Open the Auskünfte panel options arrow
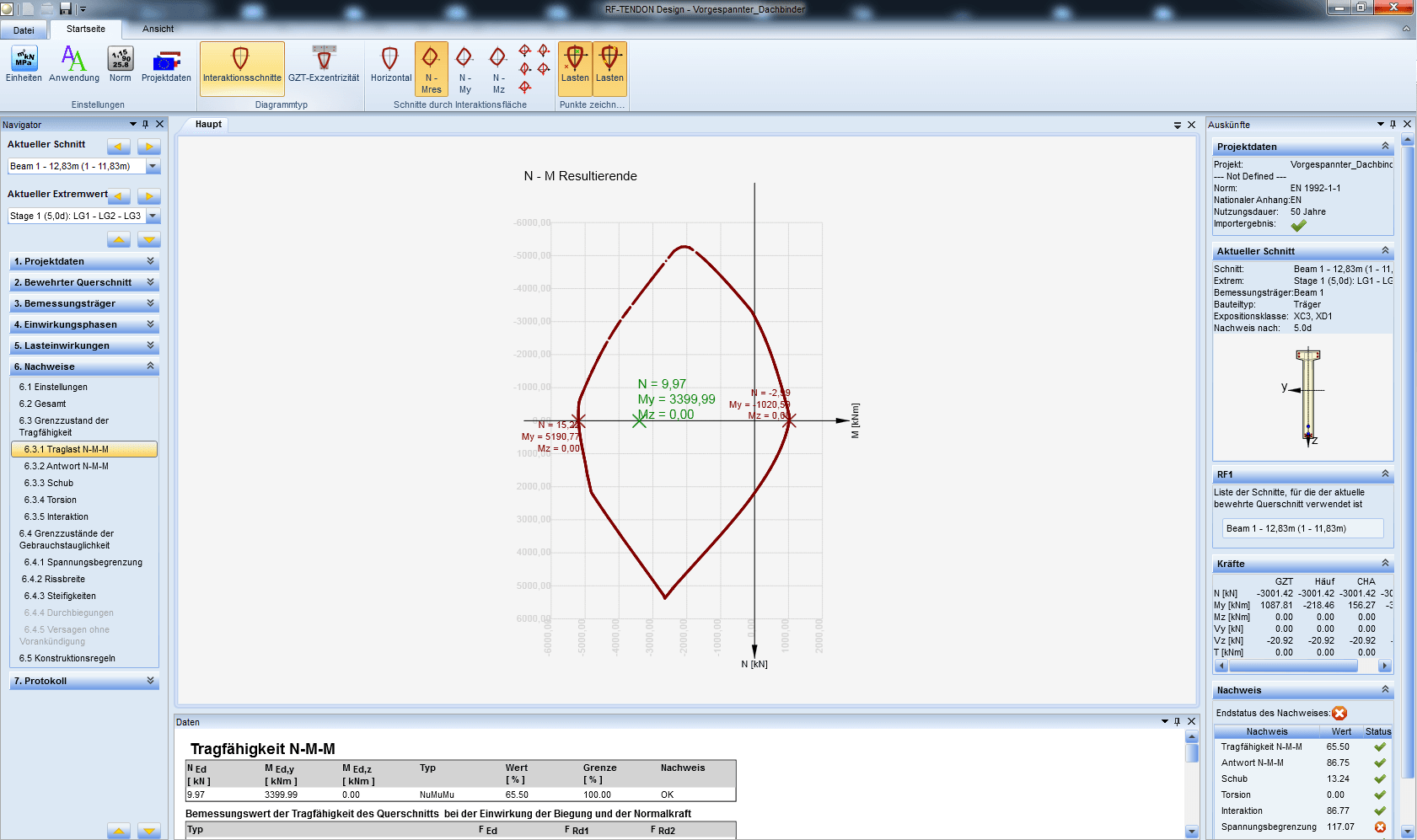Image resolution: width=1417 pixels, height=840 pixels. coord(1380,124)
